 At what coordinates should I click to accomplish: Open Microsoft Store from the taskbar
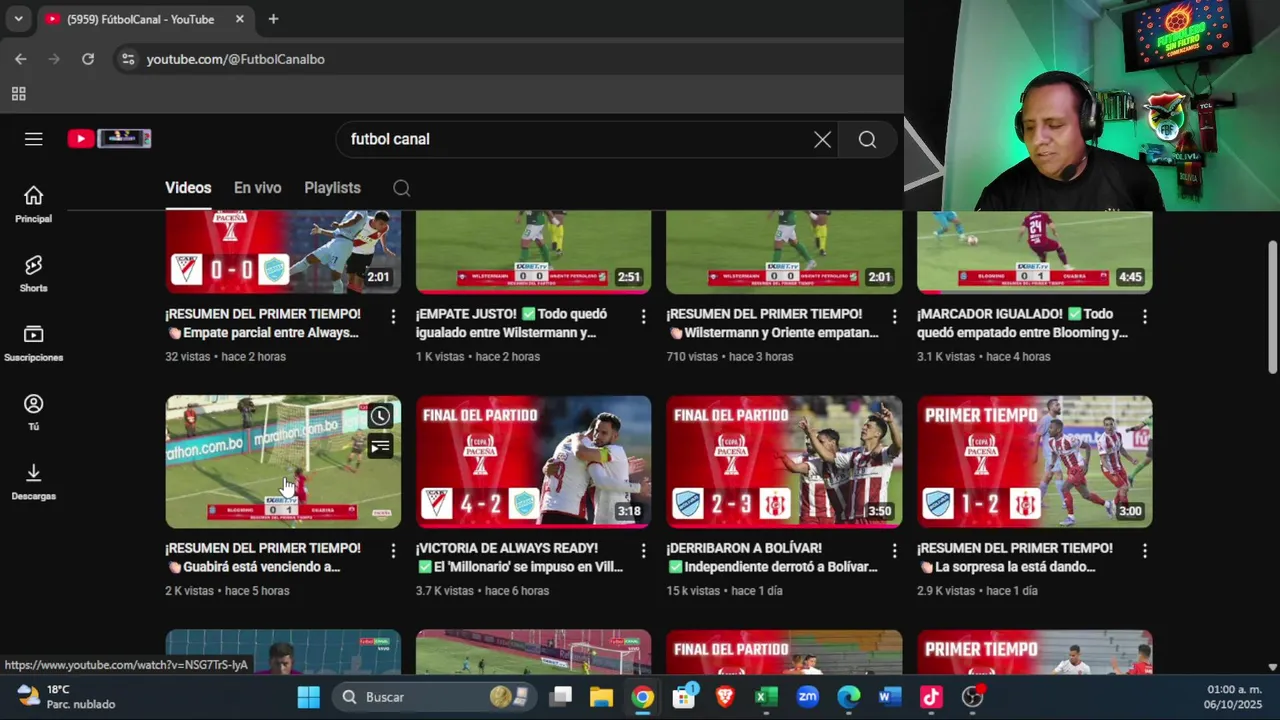[684, 697]
